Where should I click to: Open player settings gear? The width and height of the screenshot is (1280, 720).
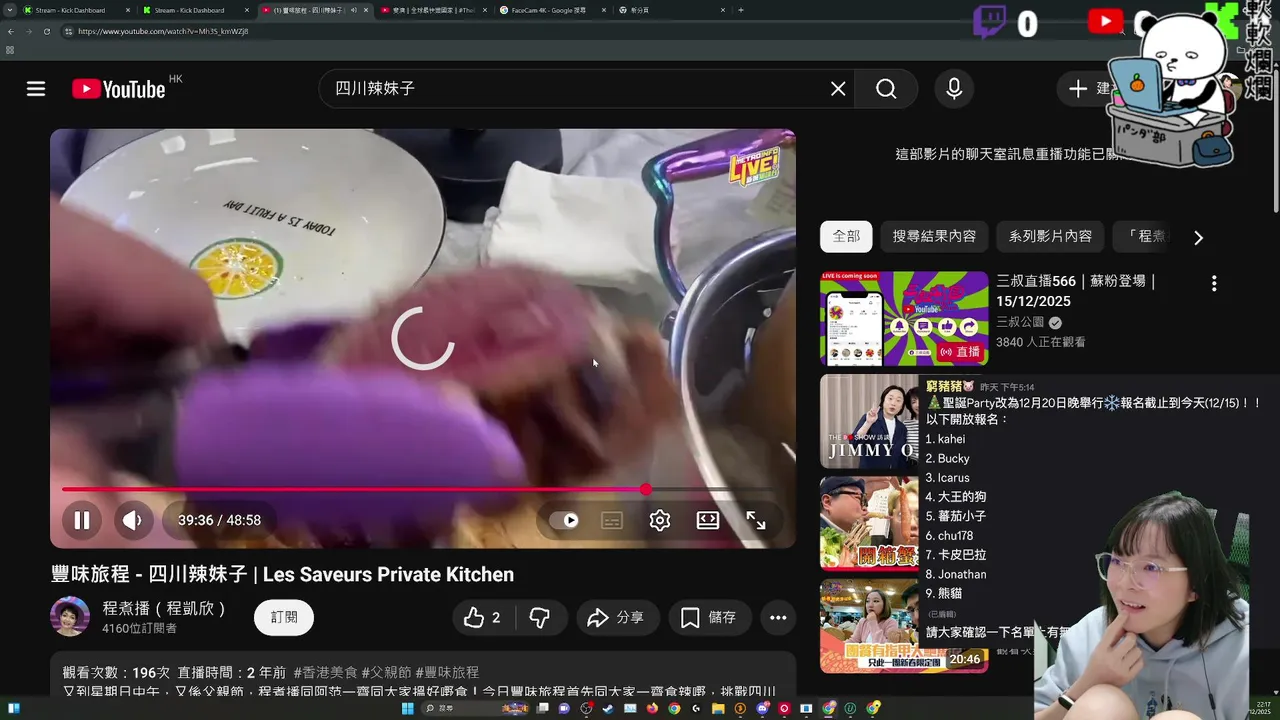click(x=660, y=520)
